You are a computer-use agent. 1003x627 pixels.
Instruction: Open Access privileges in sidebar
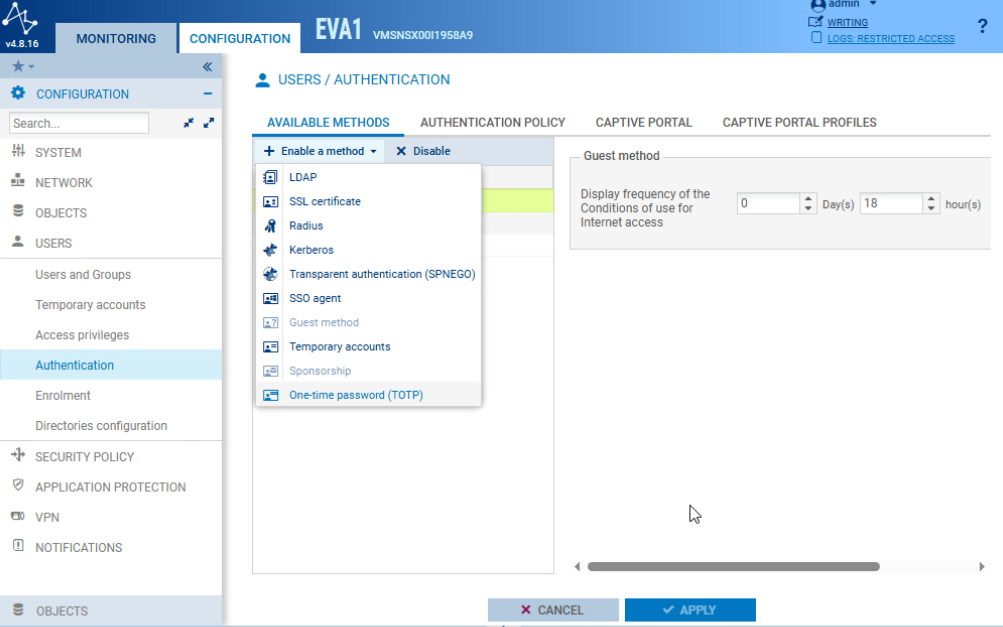[x=82, y=335]
